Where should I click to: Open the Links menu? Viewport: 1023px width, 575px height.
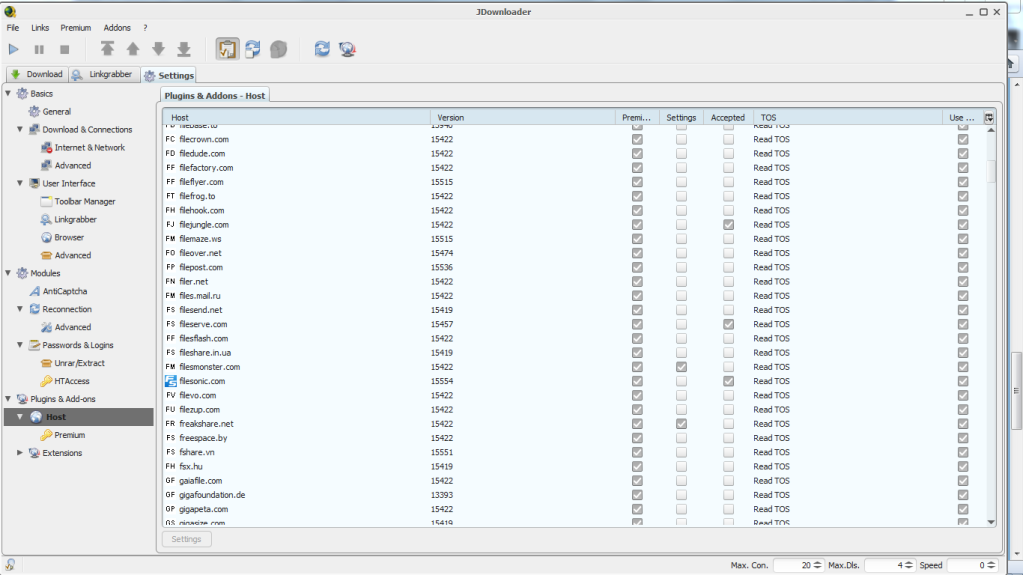click(40, 28)
